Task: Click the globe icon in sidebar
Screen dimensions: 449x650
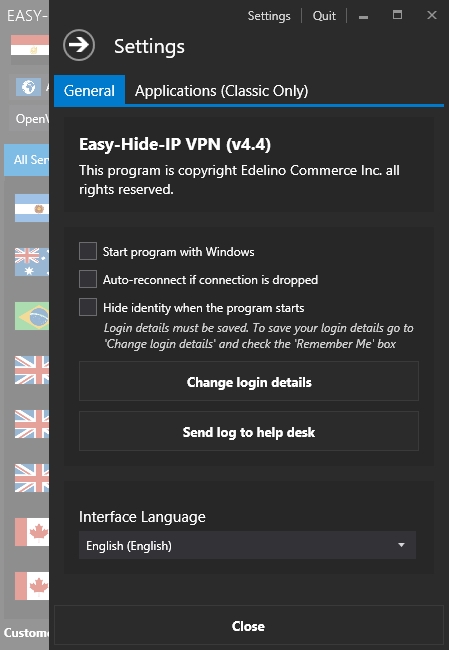Action: [x=28, y=87]
